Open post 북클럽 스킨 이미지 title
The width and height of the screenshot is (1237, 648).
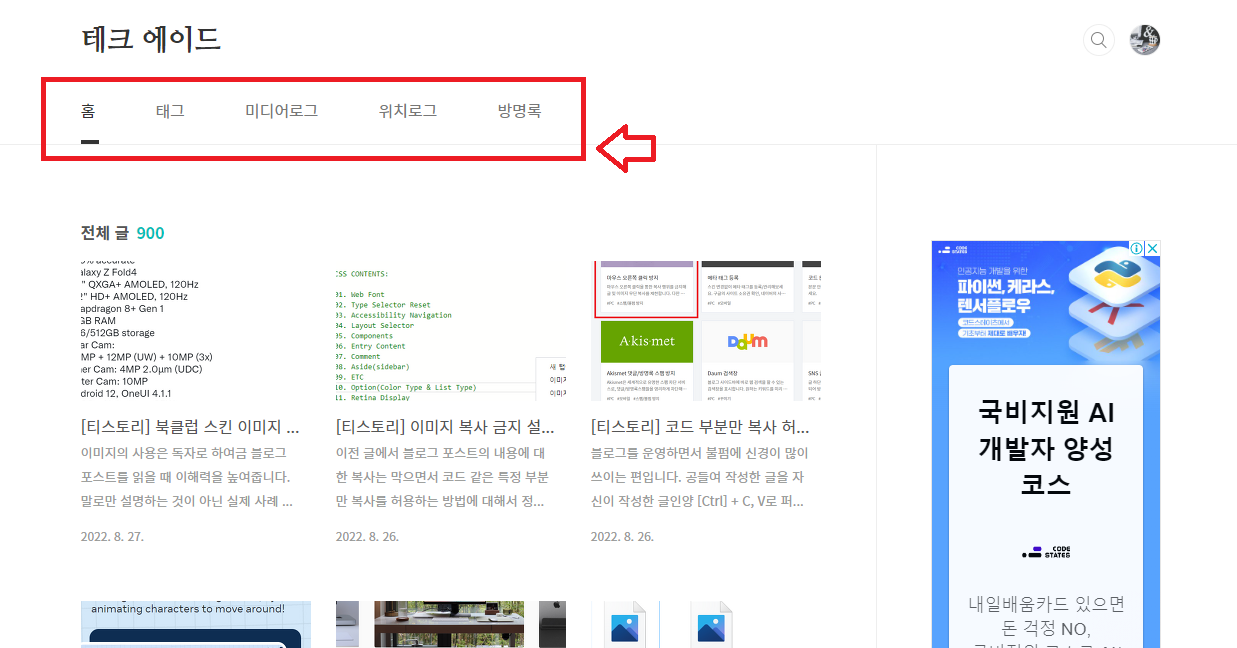coord(190,427)
